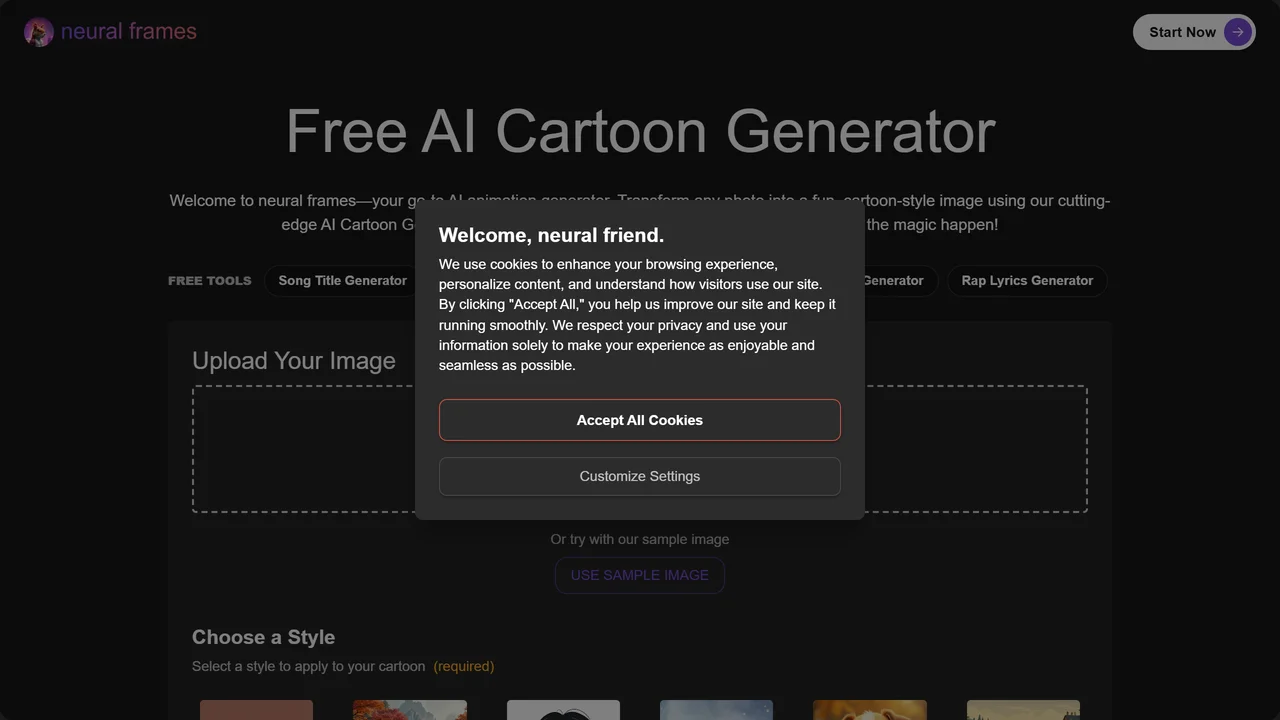Click the "FREE TOOLS" label

[210, 281]
